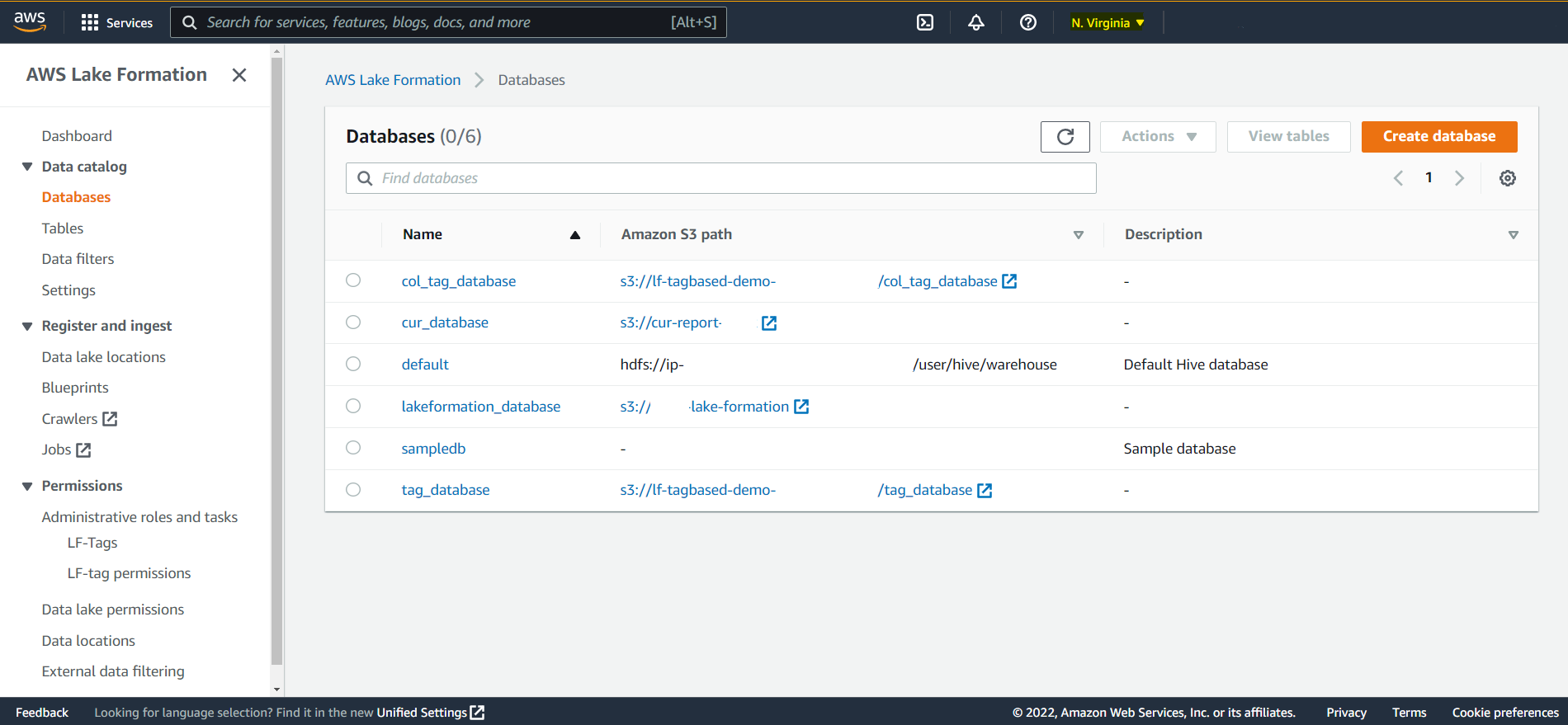
Task: Select the default database radio button
Action: (353, 364)
